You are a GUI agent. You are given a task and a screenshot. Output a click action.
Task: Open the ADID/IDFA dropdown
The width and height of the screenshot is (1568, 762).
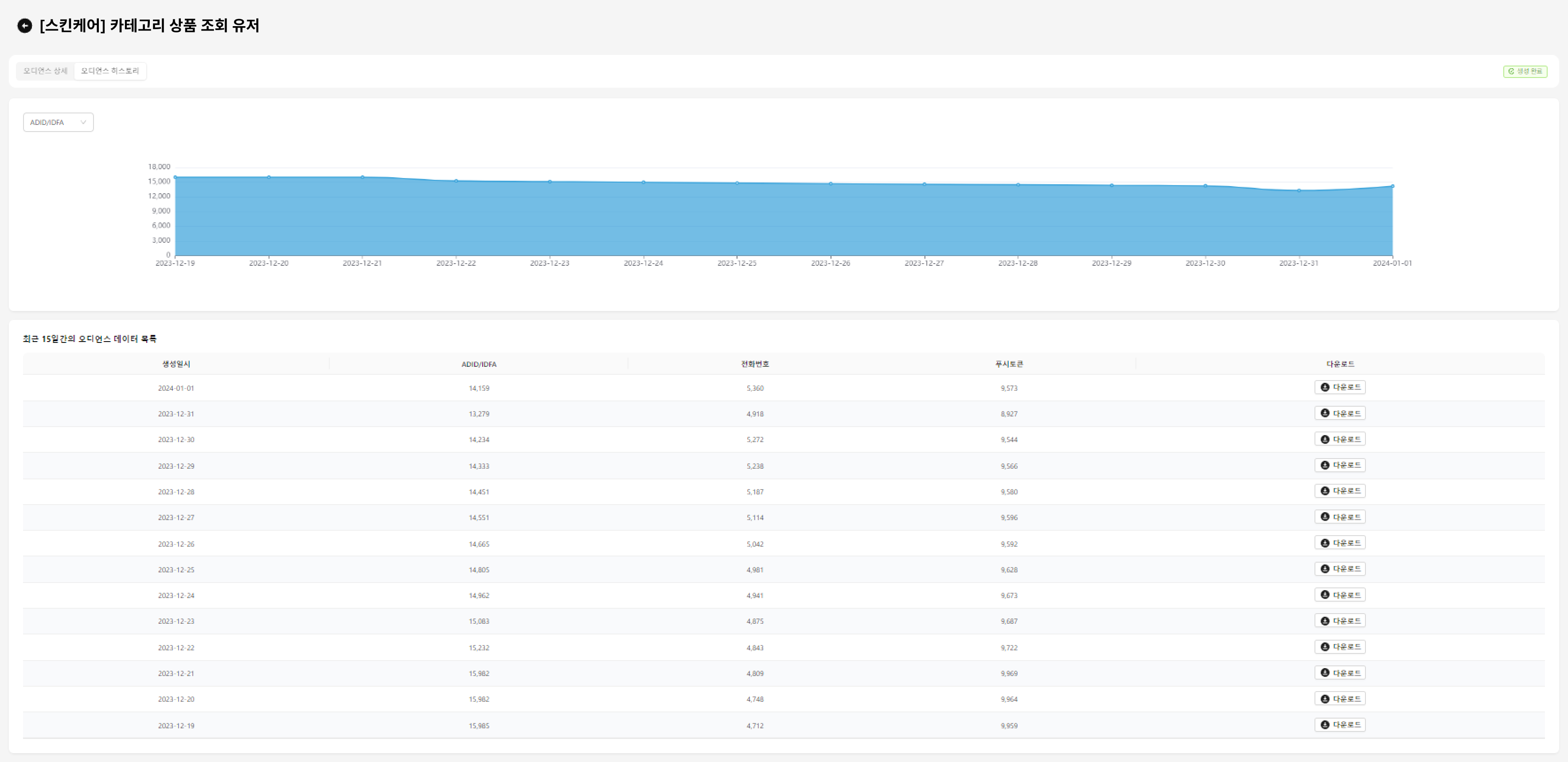pos(58,122)
